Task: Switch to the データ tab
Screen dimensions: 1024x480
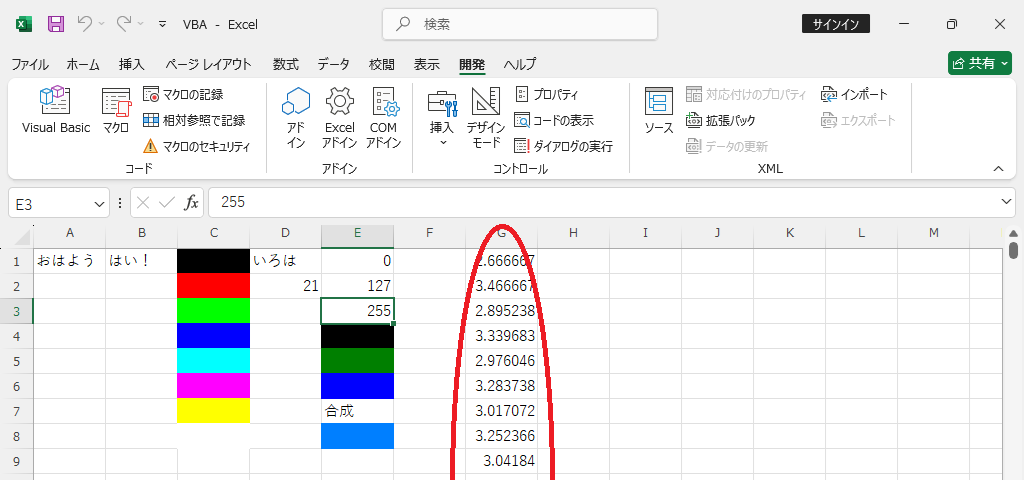Action: pos(334,64)
